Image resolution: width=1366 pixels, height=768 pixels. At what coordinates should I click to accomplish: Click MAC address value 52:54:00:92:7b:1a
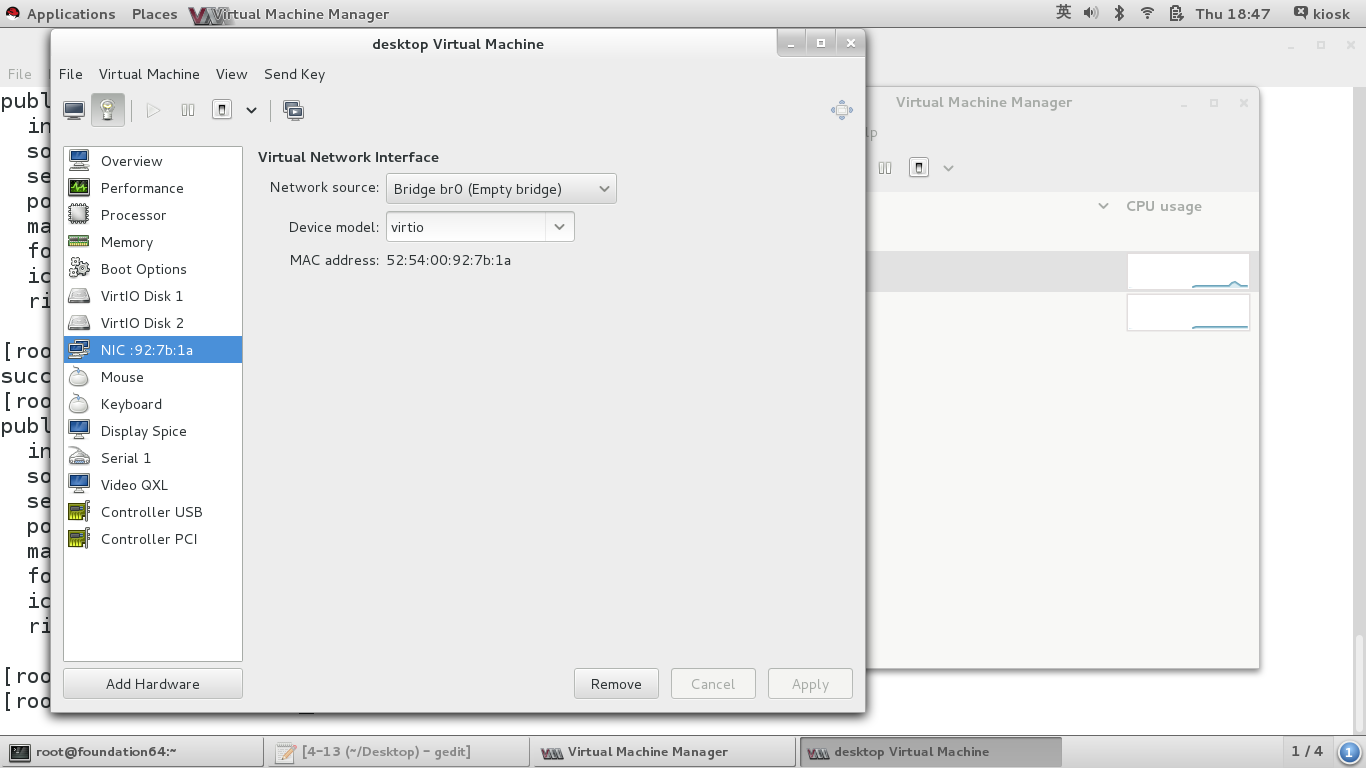point(448,260)
